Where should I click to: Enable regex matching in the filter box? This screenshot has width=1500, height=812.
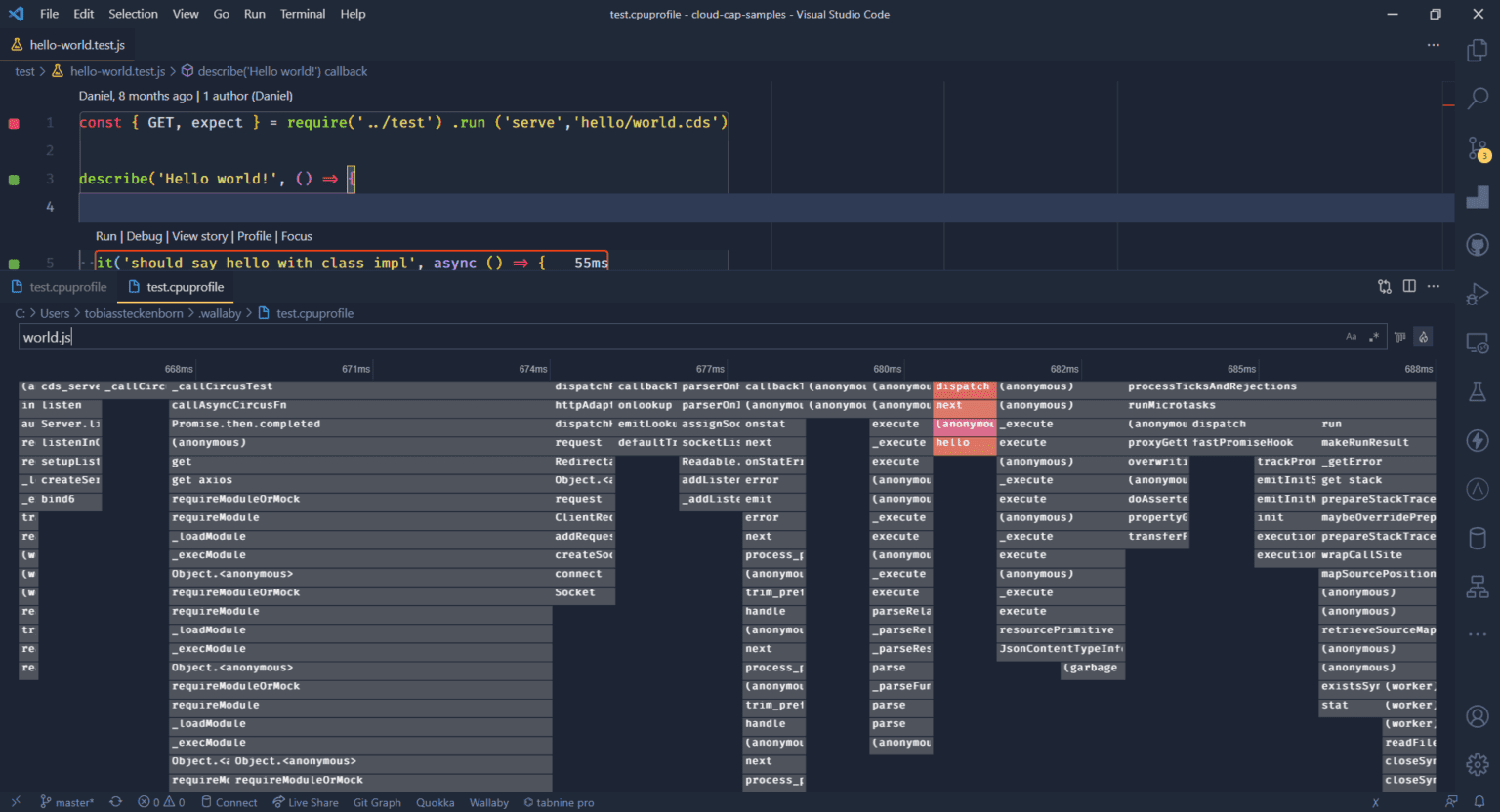click(1375, 336)
